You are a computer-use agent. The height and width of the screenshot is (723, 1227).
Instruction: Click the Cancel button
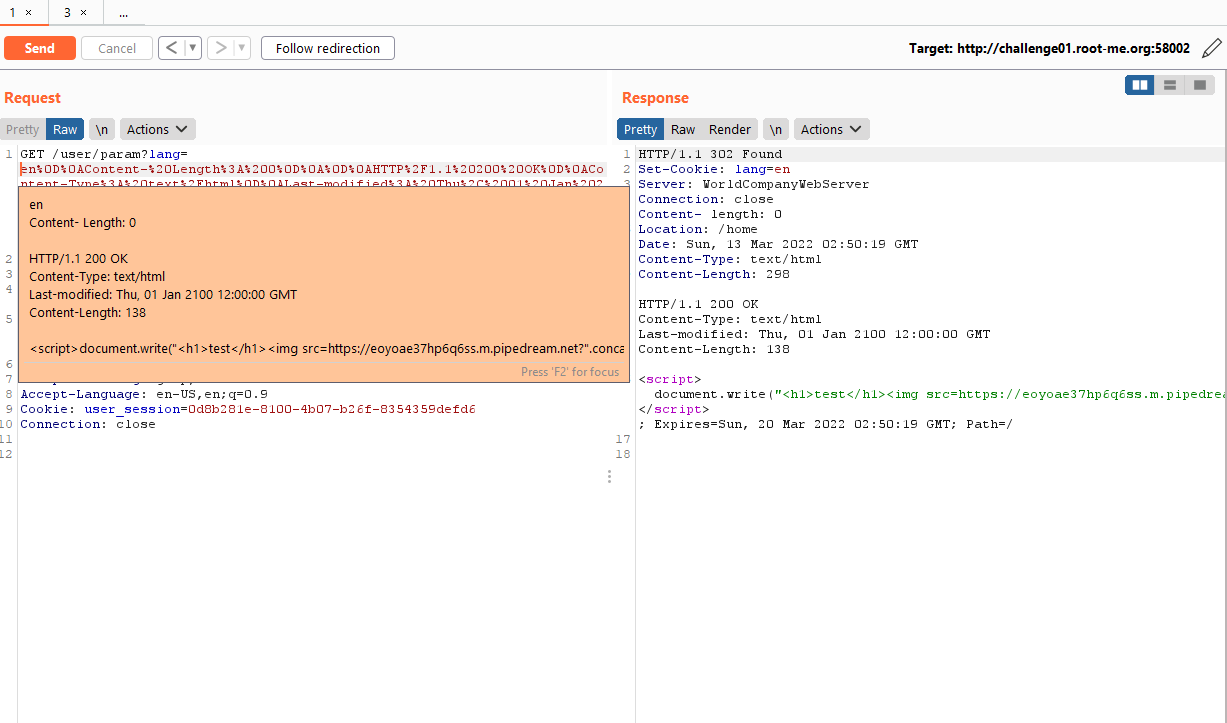click(117, 48)
